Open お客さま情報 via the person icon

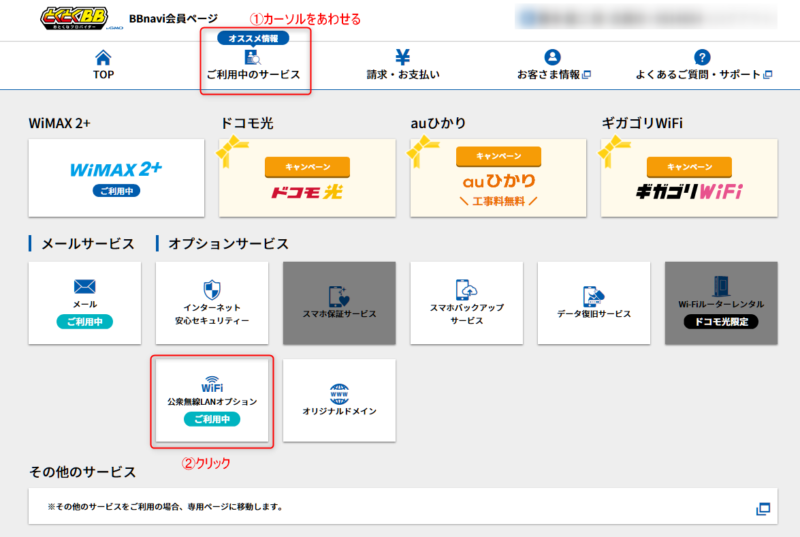coord(552,57)
